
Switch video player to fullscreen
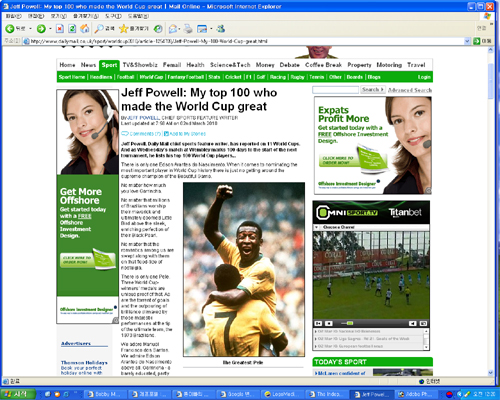click(423, 323)
